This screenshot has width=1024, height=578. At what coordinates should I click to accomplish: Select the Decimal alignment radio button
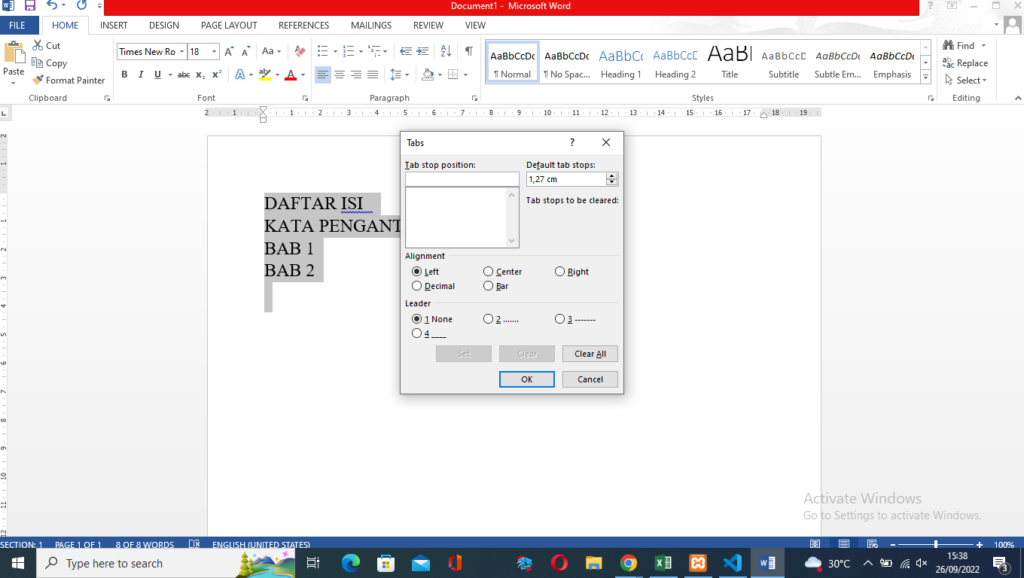click(x=417, y=286)
